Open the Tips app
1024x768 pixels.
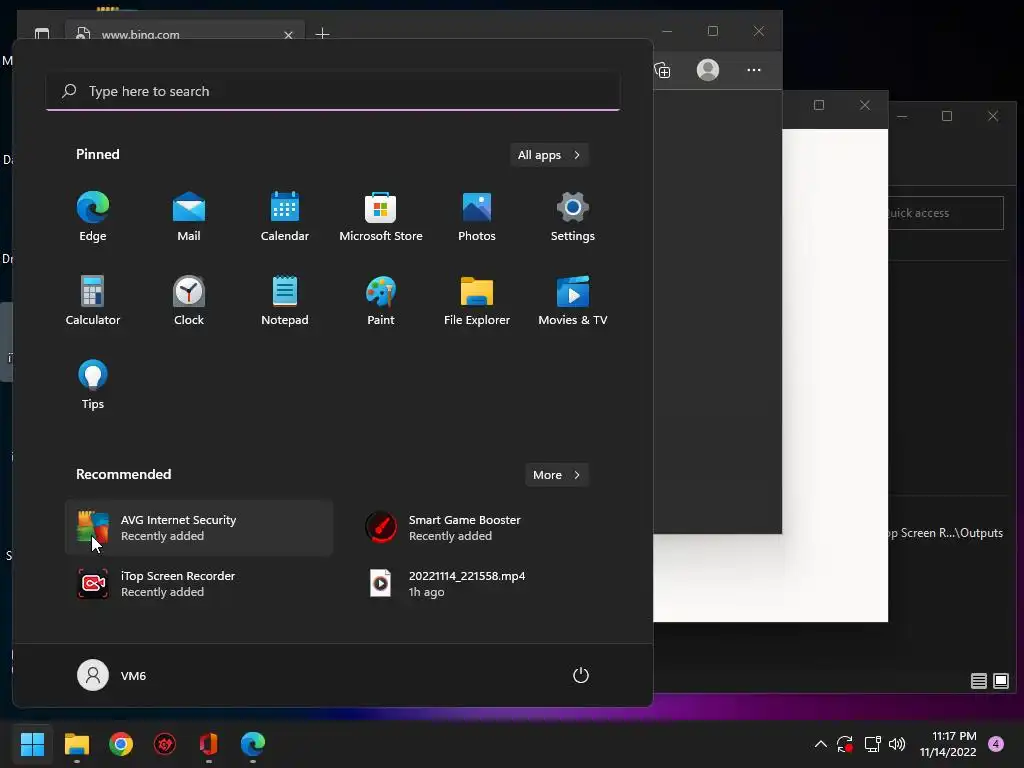93,385
